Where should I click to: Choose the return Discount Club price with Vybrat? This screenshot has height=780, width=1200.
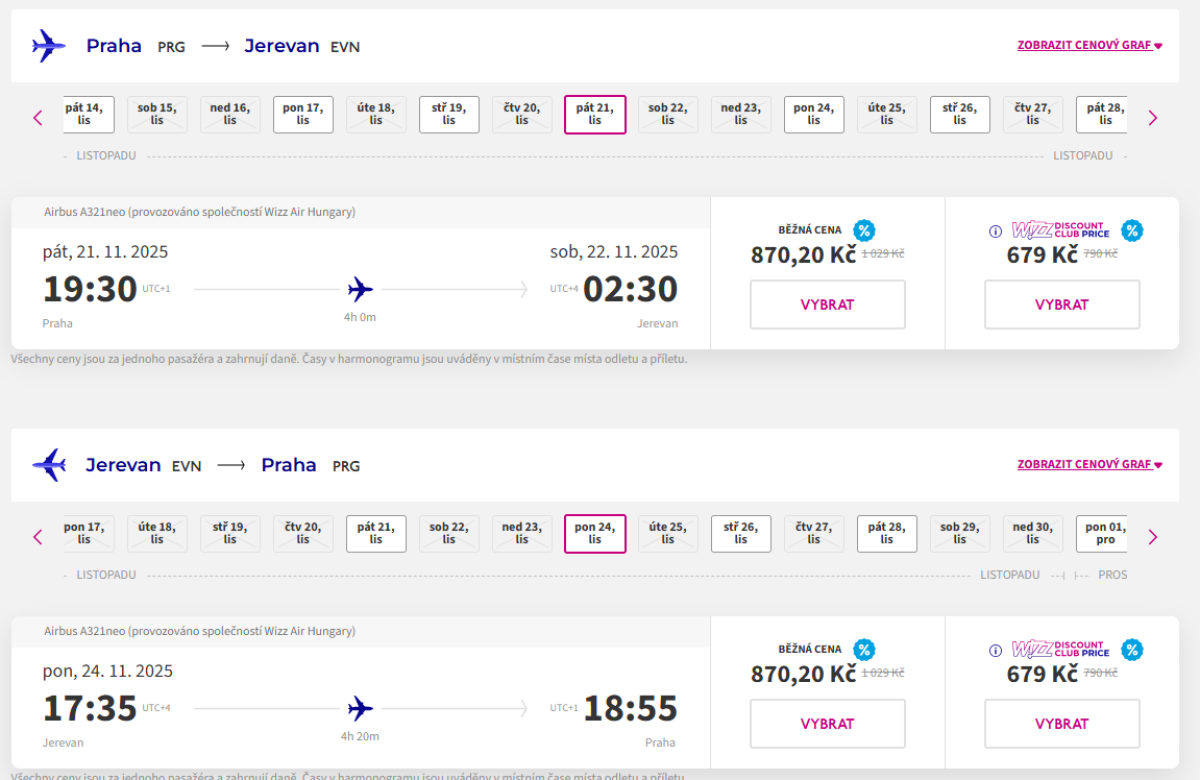(1061, 724)
